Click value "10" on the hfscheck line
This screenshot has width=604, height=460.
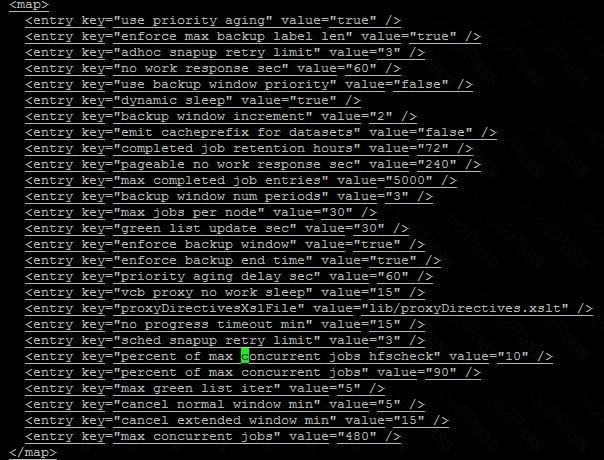click(513, 356)
